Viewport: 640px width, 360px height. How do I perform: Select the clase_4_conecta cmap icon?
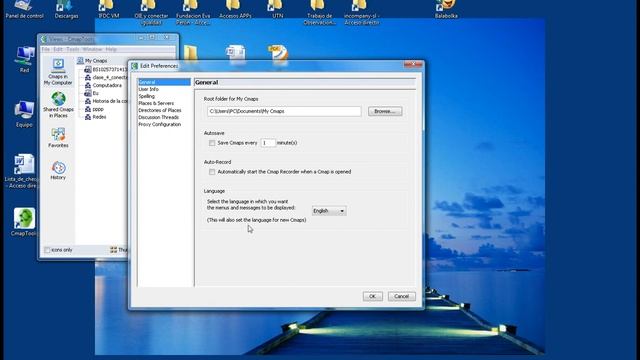click(x=88, y=77)
